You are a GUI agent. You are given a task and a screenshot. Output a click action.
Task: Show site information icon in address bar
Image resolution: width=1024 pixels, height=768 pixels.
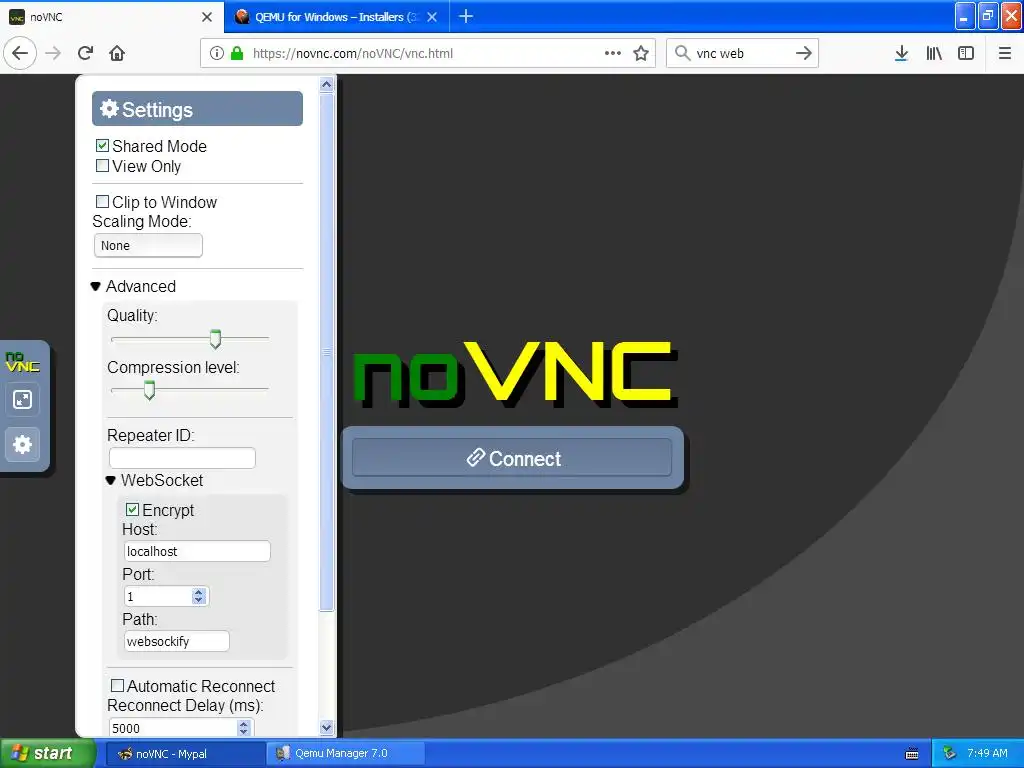coord(216,53)
